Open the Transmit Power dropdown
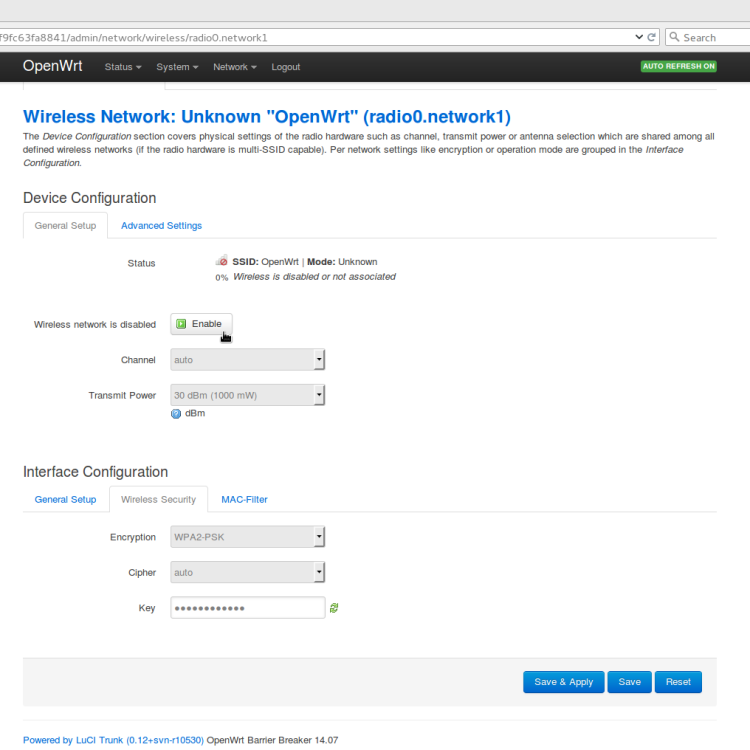 247,395
